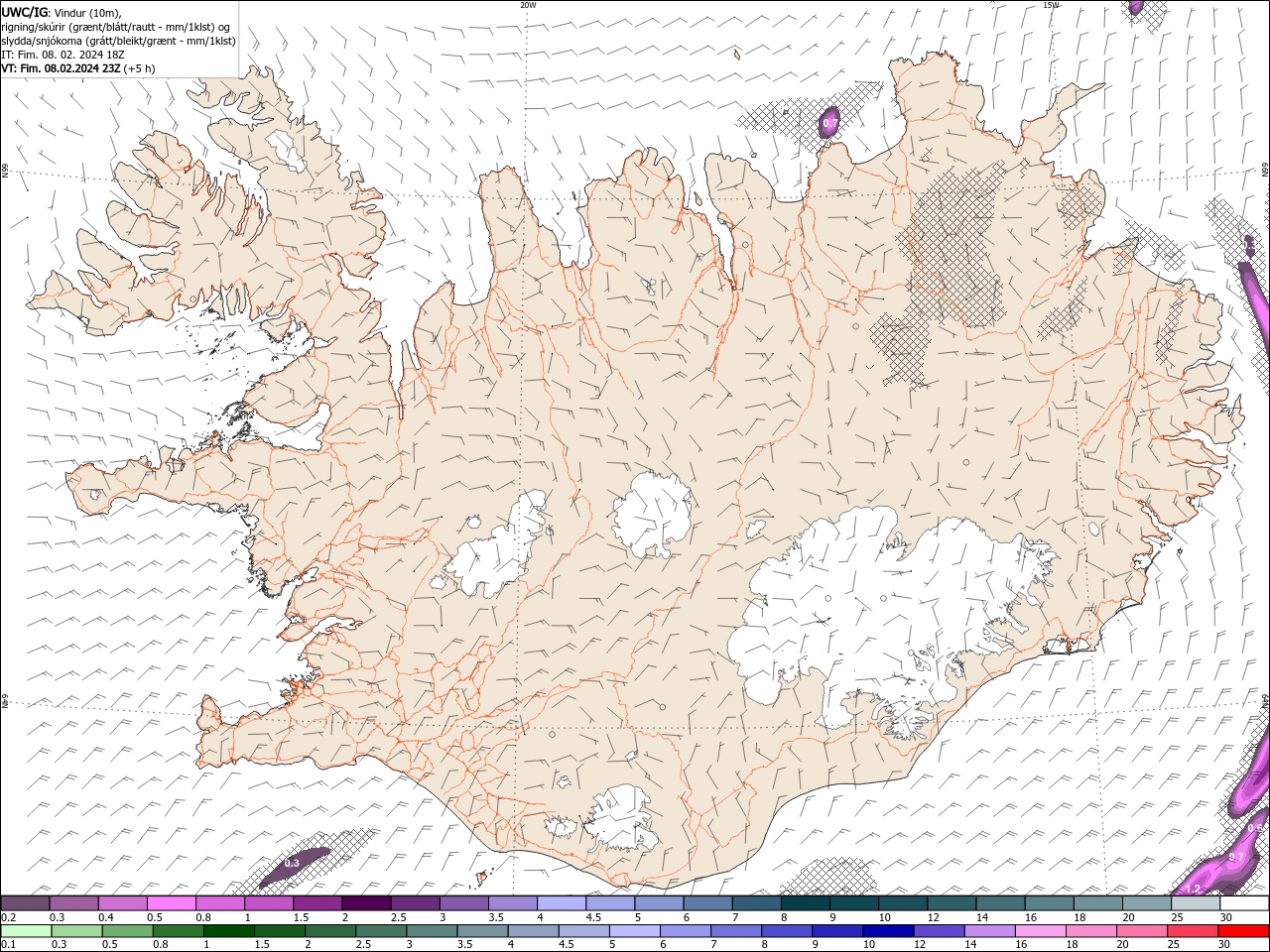Pick the dark teal 8 swatch in the upper legend
Image resolution: width=1270 pixels, height=952 pixels.
click(806, 903)
